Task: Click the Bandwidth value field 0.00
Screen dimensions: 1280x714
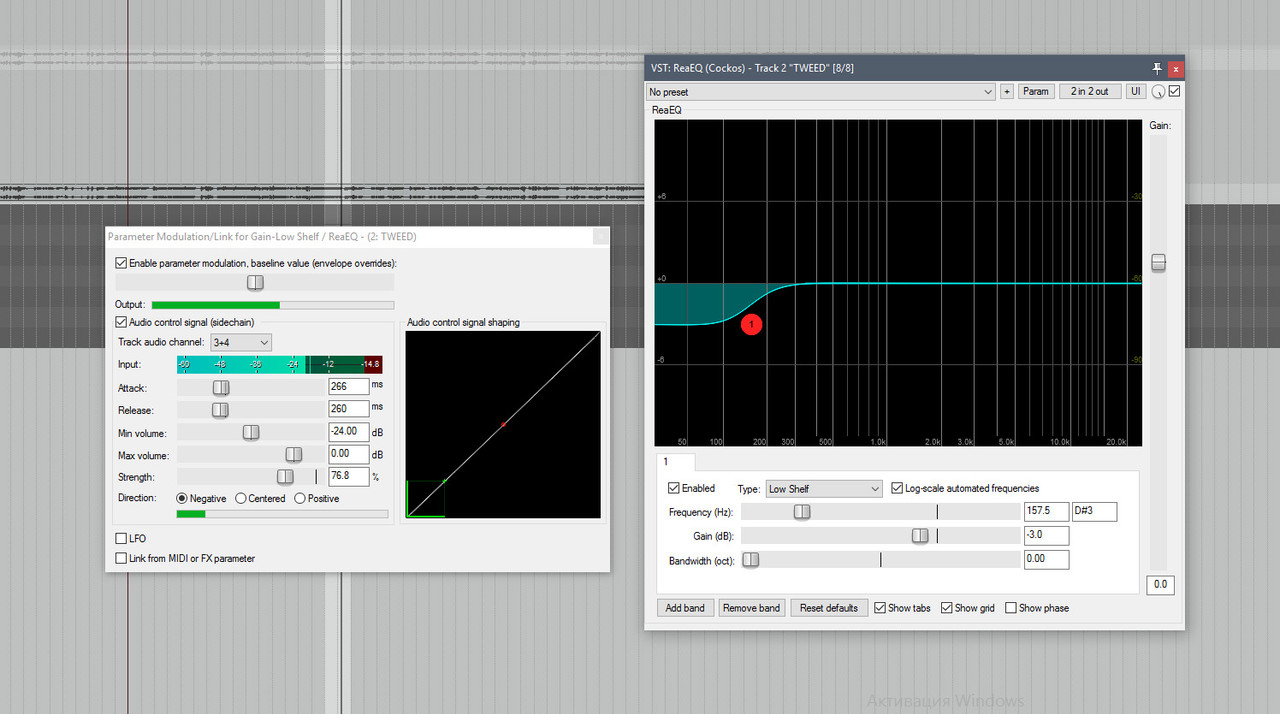Action: pos(1047,559)
